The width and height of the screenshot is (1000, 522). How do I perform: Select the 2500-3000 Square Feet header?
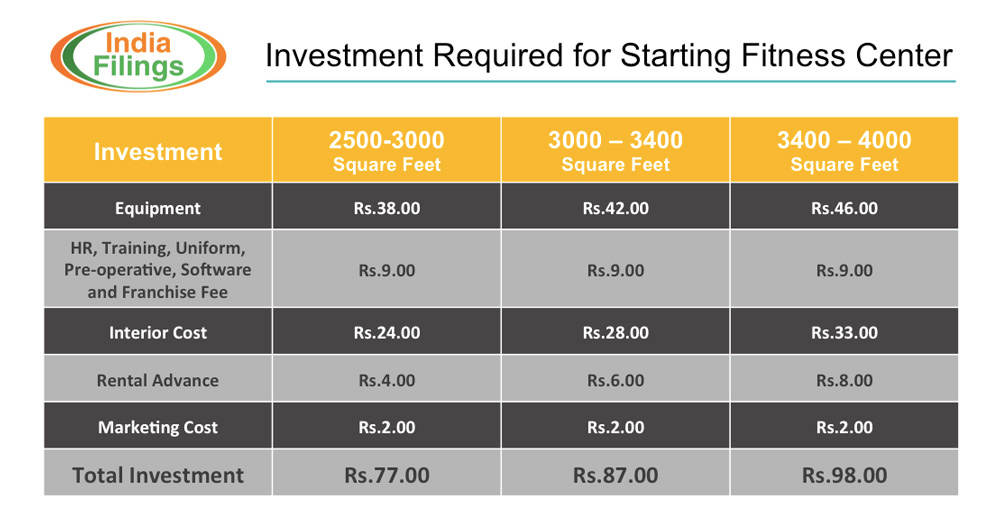click(x=386, y=151)
